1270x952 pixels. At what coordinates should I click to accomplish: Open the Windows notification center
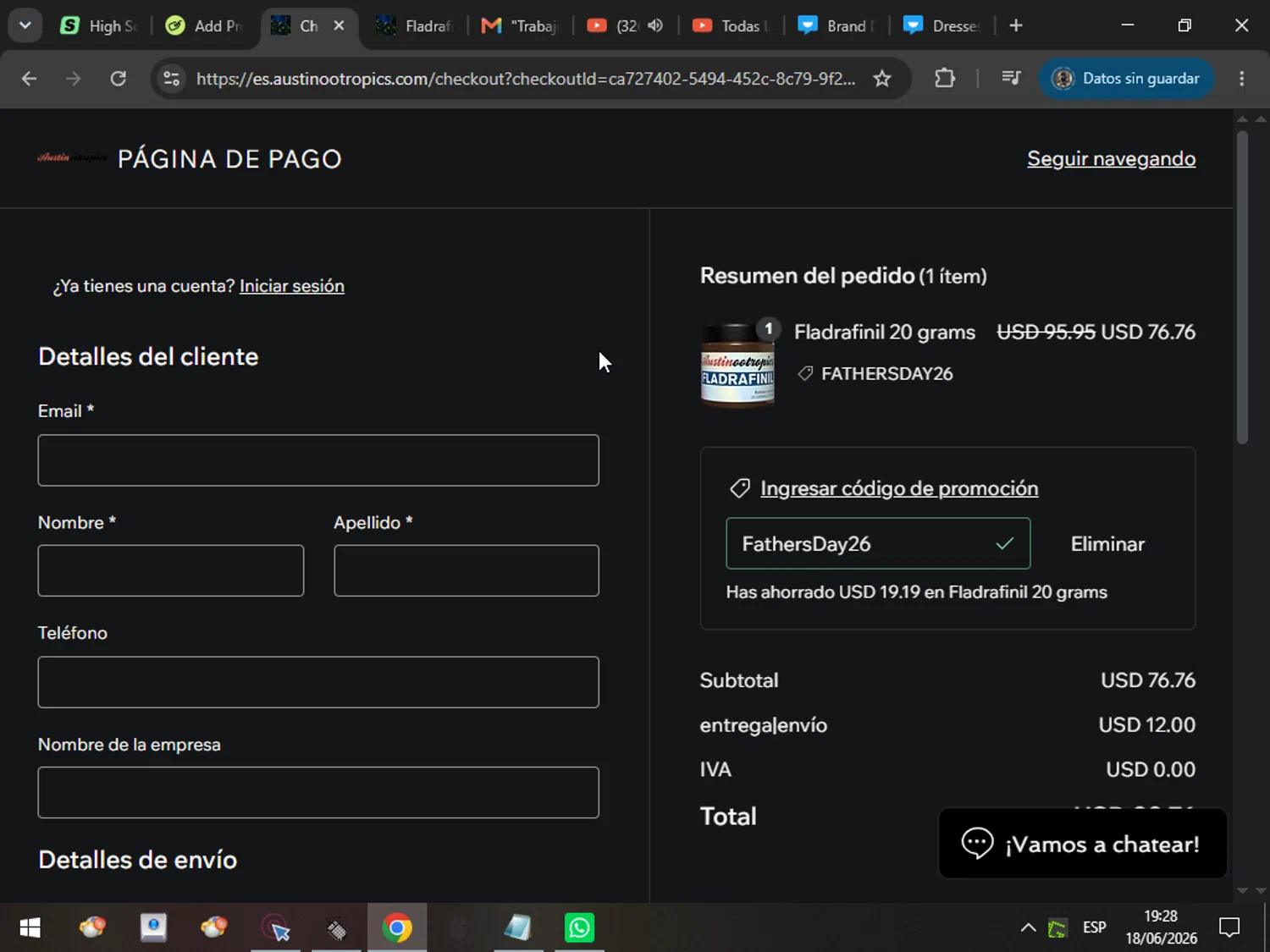pos(1229,928)
